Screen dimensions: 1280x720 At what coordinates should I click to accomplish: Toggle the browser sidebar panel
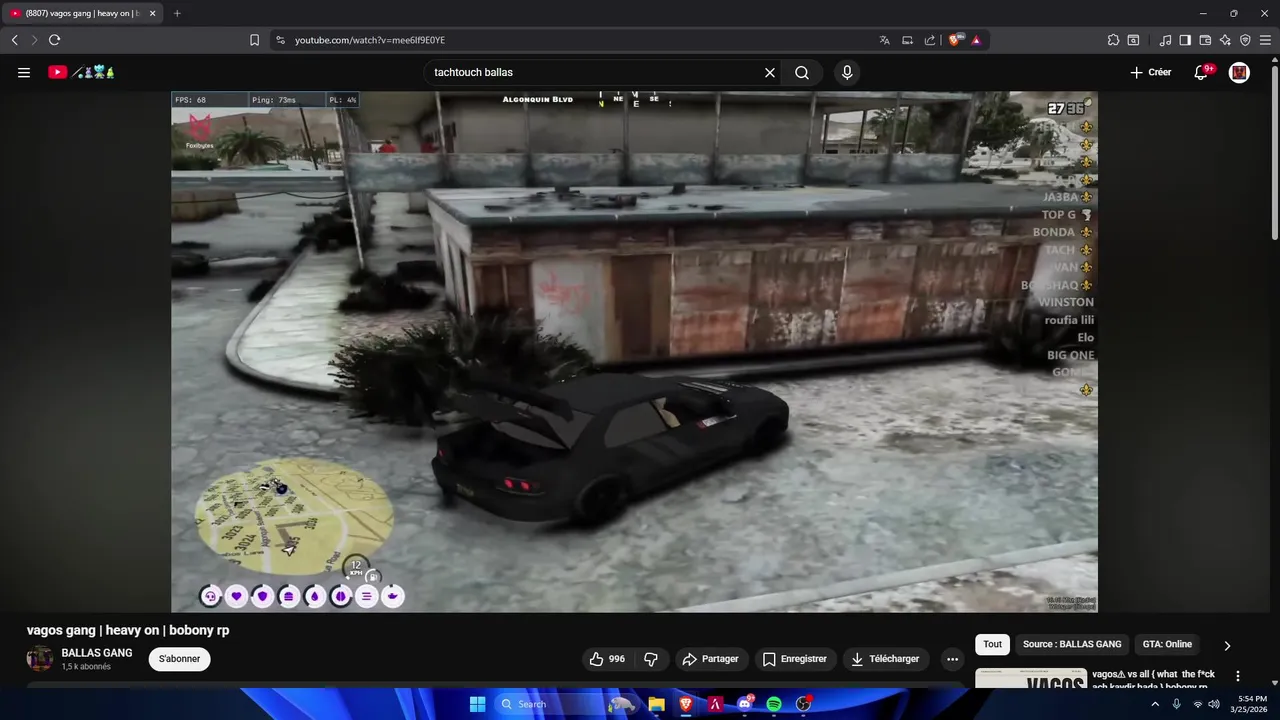1185,40
